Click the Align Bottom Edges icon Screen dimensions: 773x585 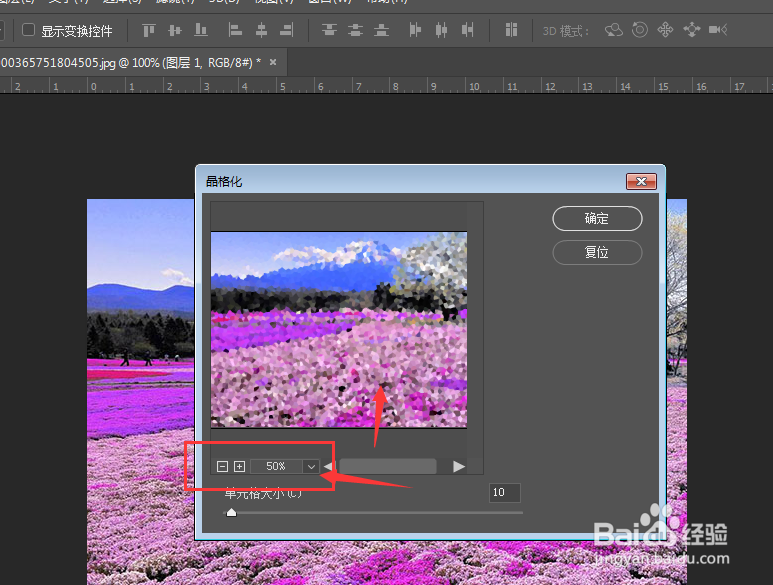201,31
